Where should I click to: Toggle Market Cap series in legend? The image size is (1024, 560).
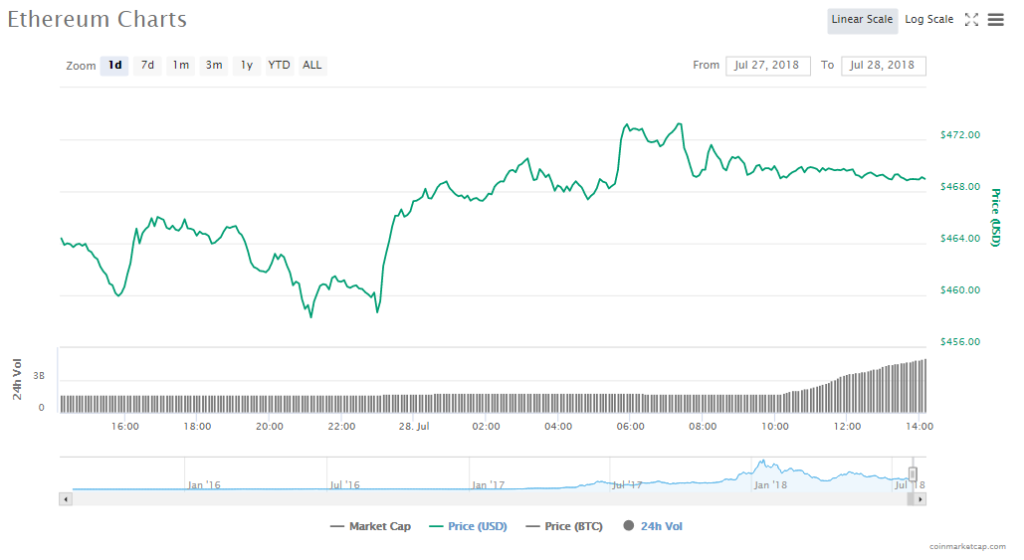[x=369, y=526]
